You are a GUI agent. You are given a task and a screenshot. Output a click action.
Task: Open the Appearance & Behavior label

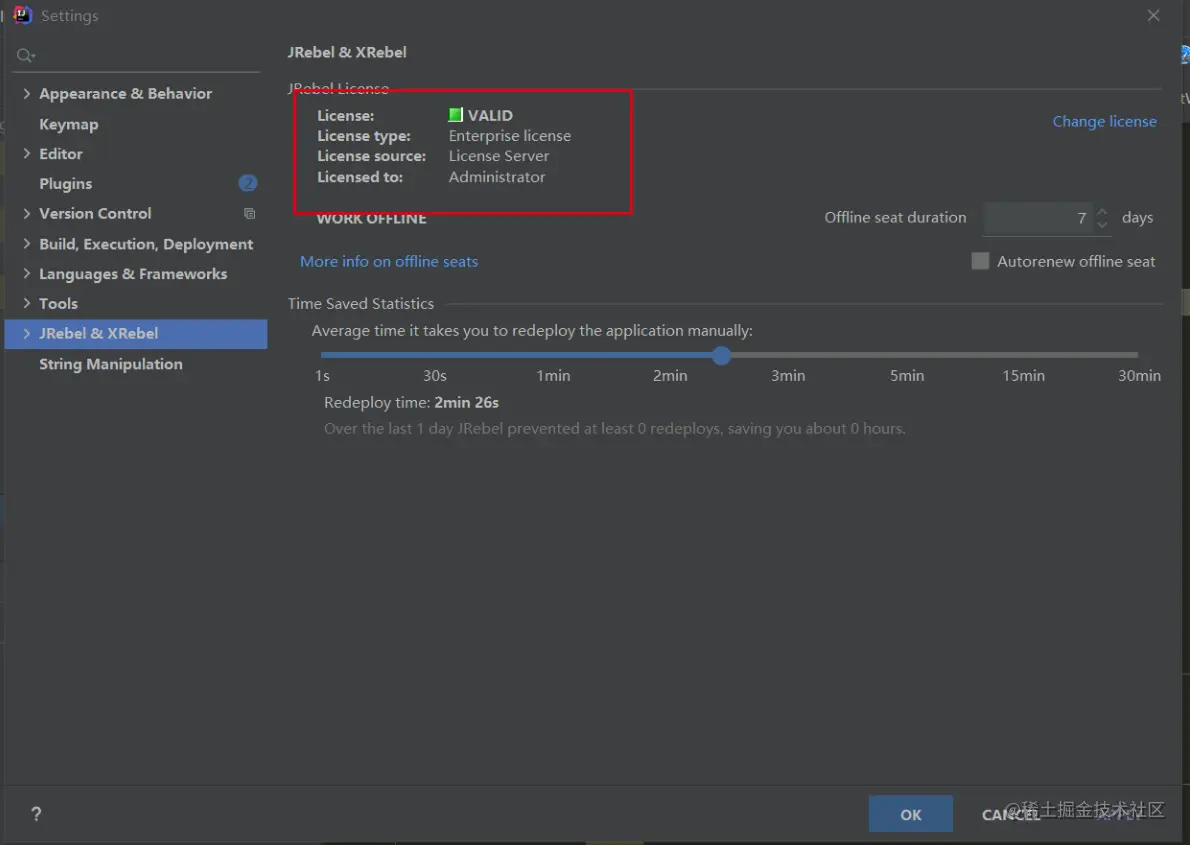point(126,93)
